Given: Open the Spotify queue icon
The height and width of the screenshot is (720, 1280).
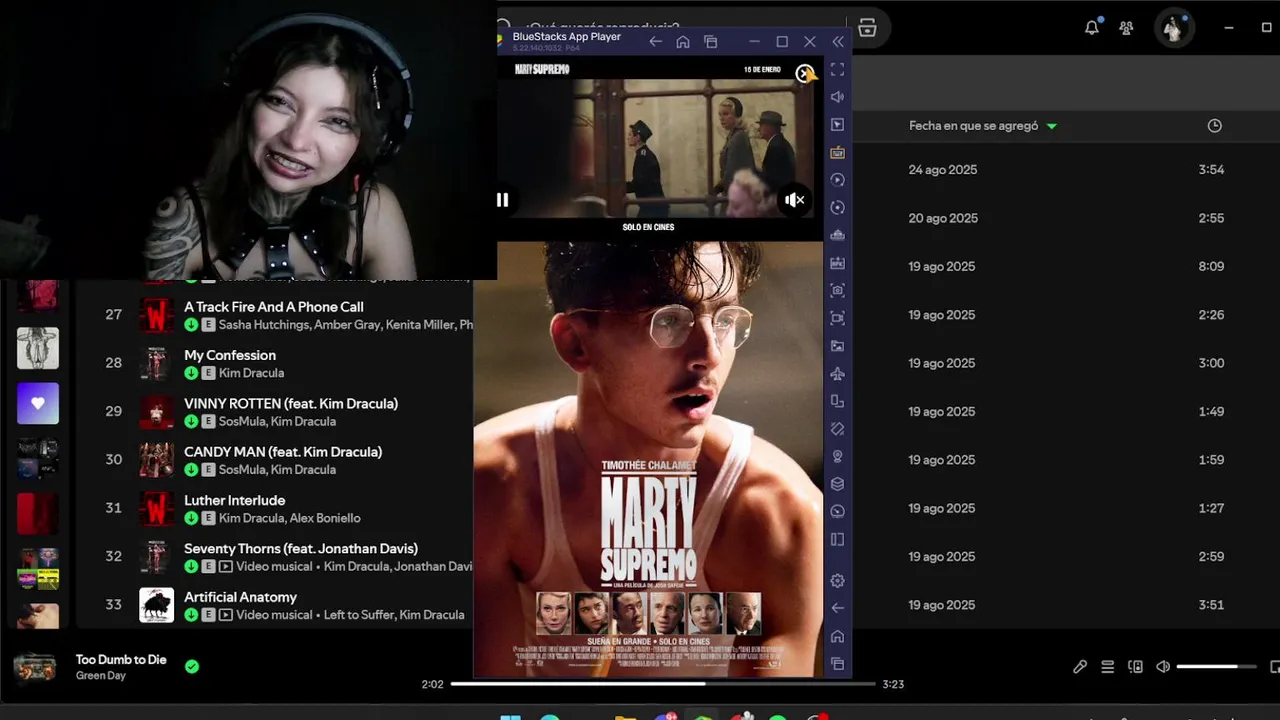Looking at the screenshot, I should pyautogui.click(x=1108, y=667).
